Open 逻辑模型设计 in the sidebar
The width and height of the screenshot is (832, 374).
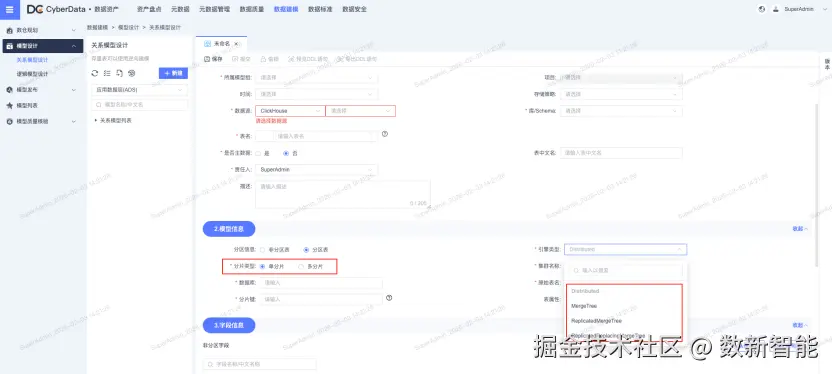tap(32, 74)
